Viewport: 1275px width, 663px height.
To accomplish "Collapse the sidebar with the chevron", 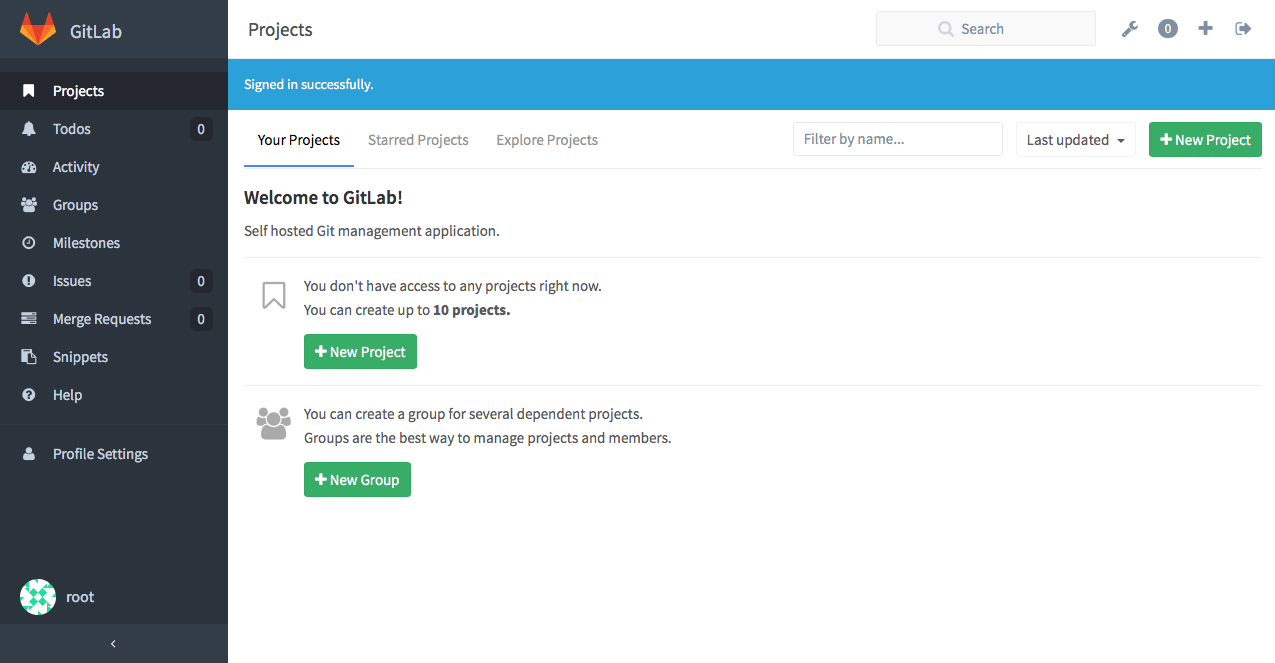I will (x=114, y=644).
